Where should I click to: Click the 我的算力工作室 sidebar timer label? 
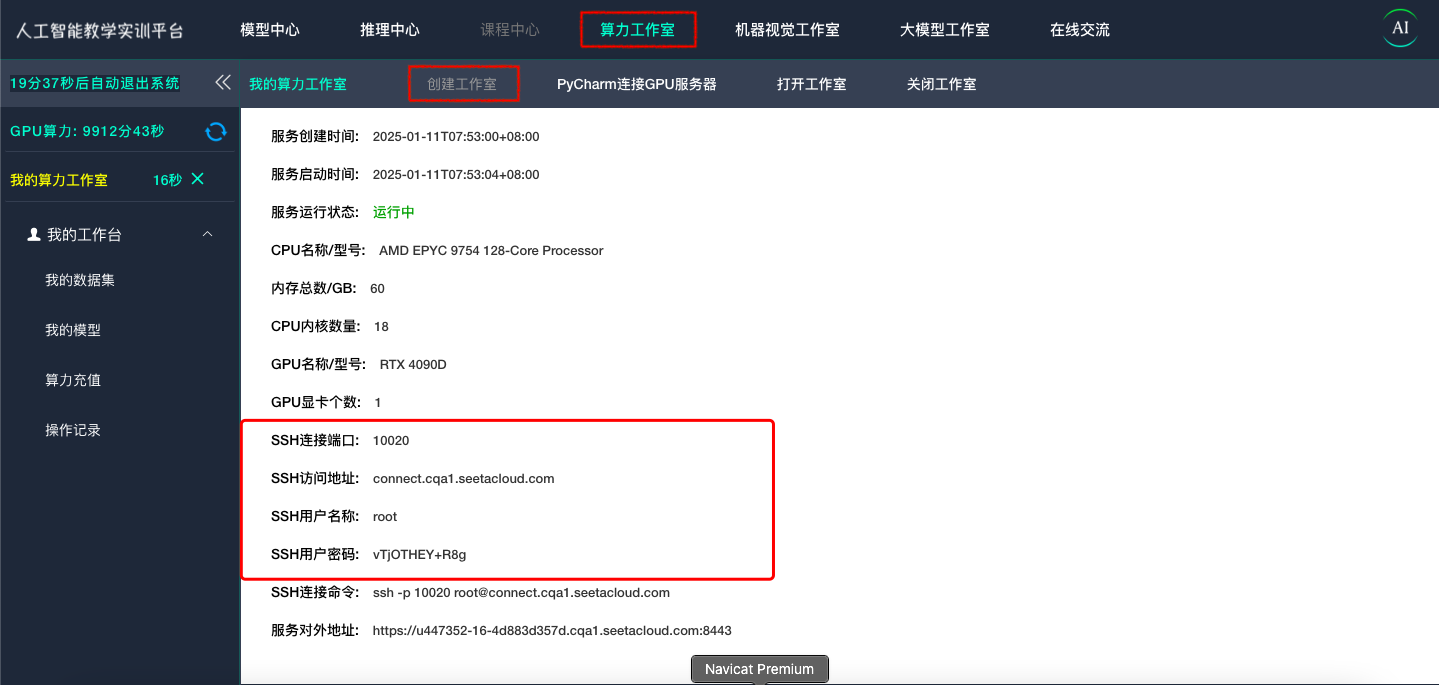pos(59,180)
